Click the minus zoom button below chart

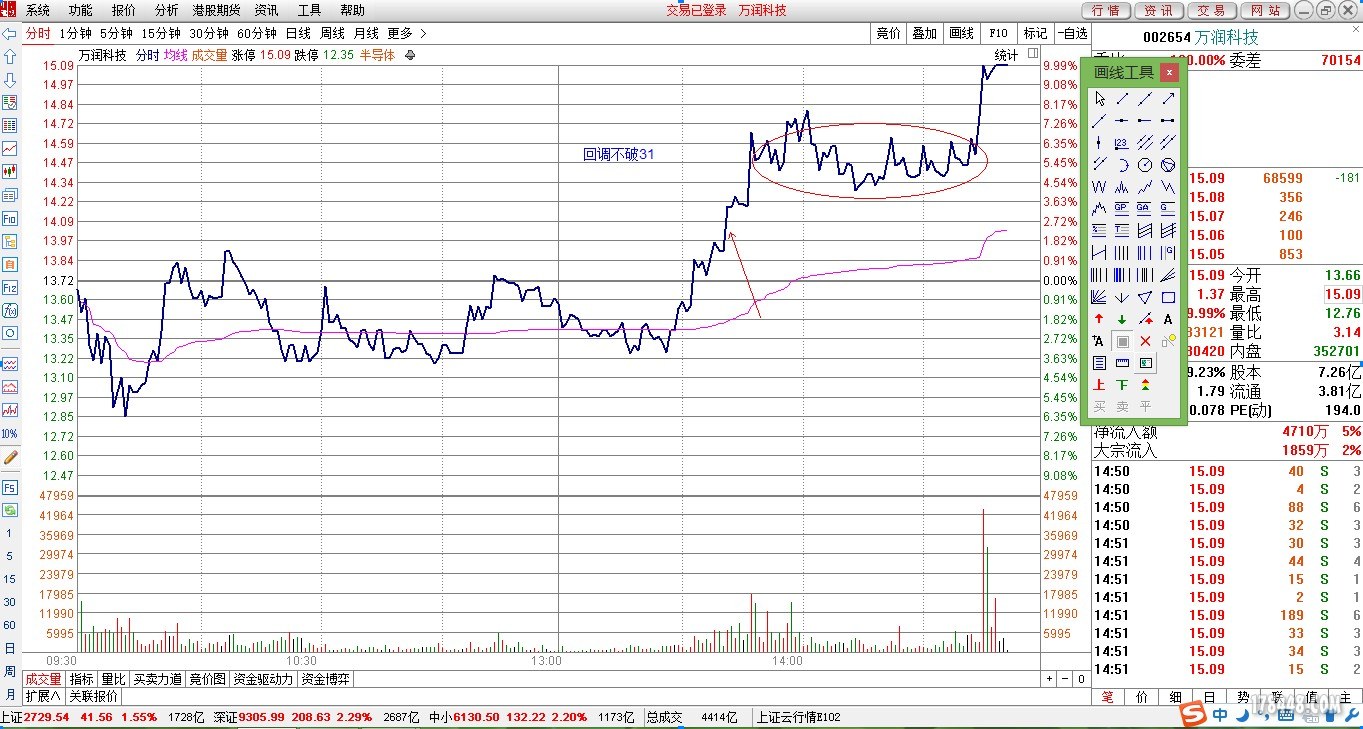pos(1064,679)
